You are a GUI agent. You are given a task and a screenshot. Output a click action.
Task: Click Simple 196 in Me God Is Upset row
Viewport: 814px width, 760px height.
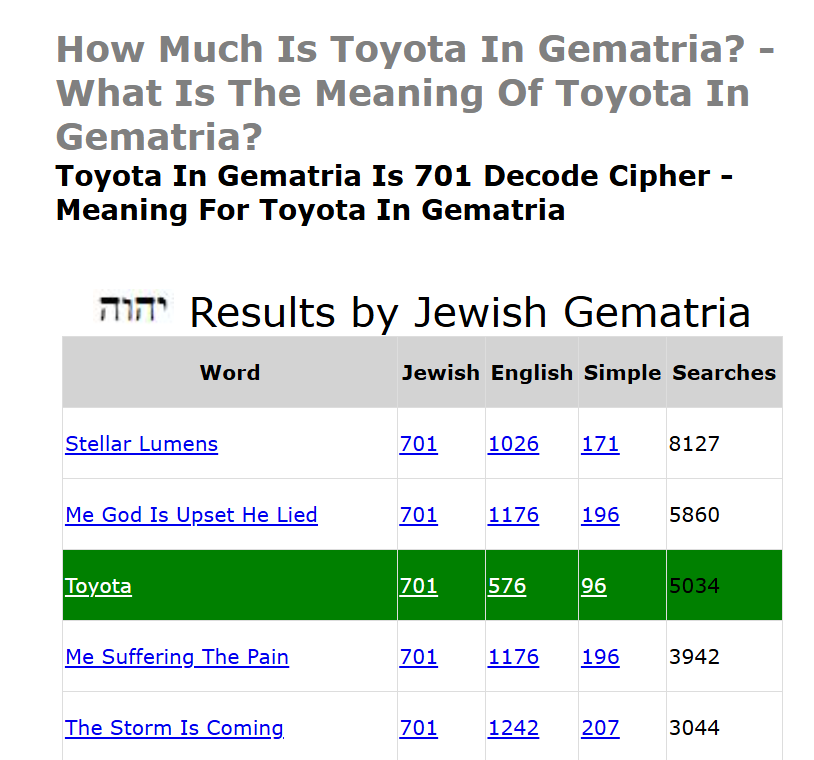600,515
